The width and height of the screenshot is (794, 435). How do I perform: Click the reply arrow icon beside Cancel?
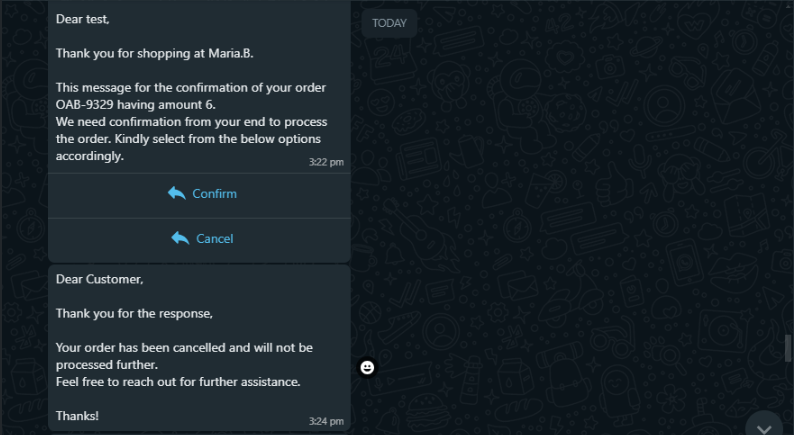180,238
